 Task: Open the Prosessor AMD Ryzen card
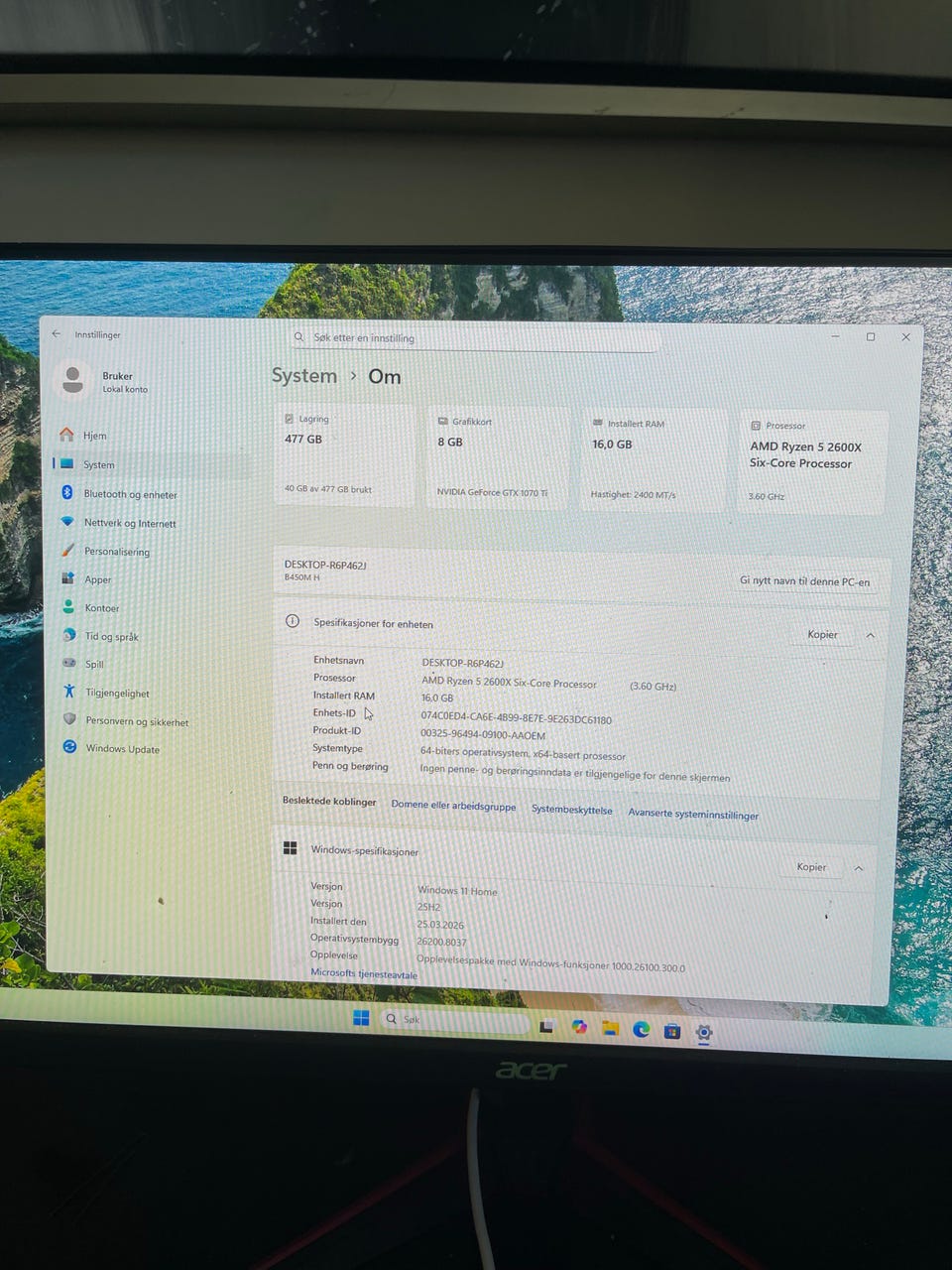click(812, 462)
